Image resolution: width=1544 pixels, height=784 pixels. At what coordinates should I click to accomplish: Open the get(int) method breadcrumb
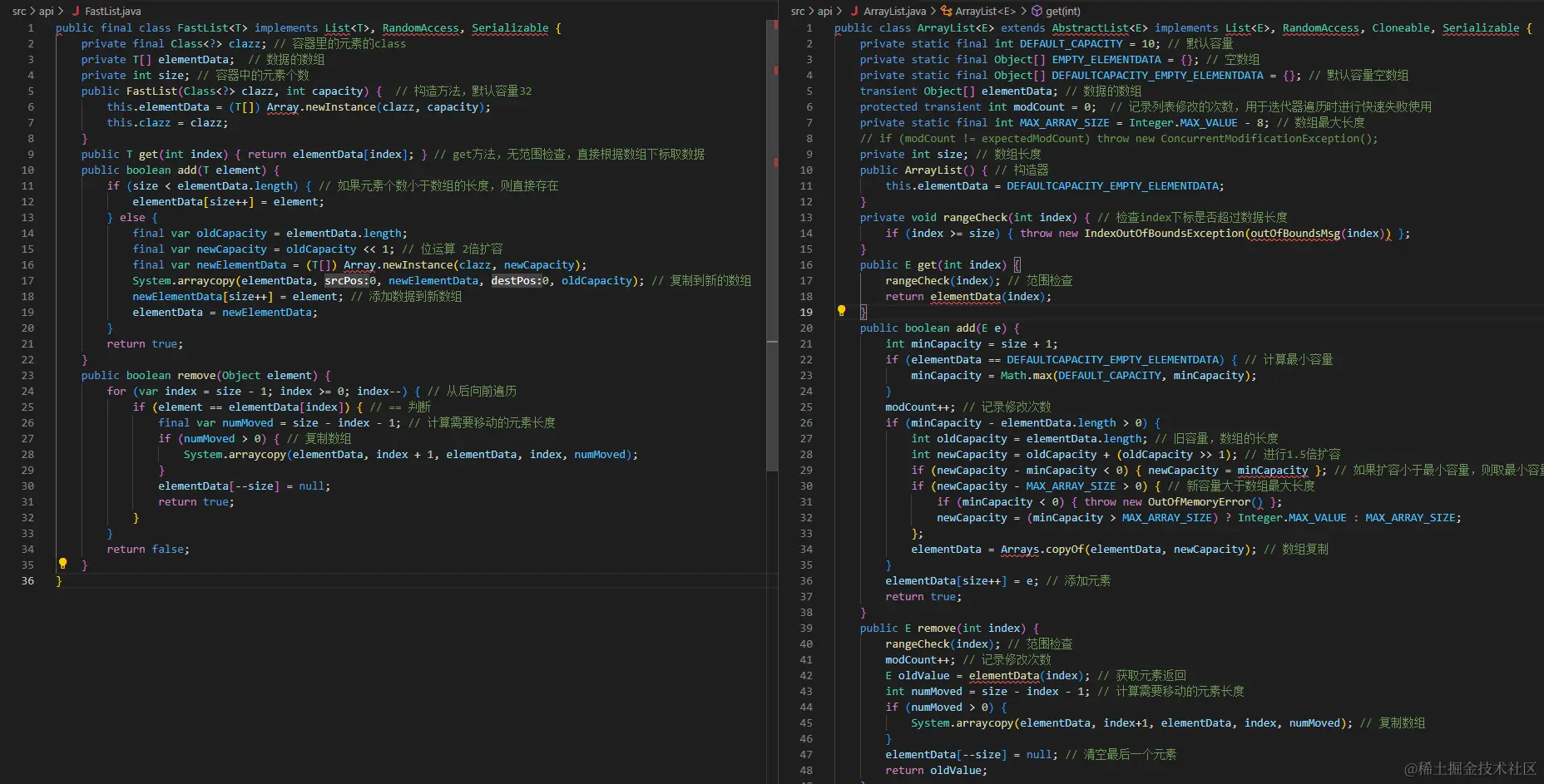(x=1063, y=12)
